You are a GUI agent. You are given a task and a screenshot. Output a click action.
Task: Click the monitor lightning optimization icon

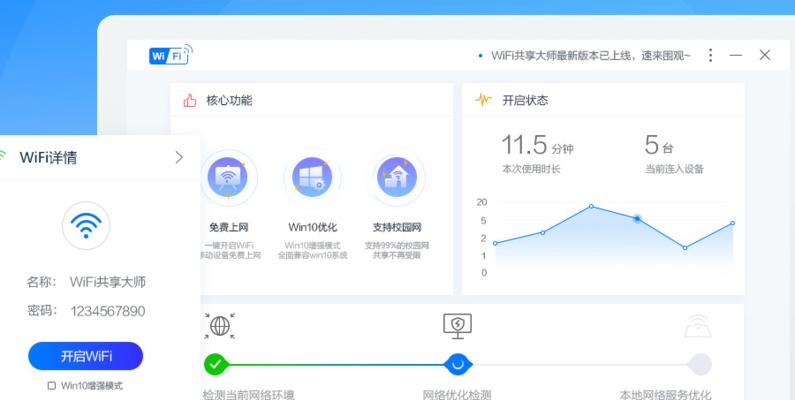[x=458, y=326]
